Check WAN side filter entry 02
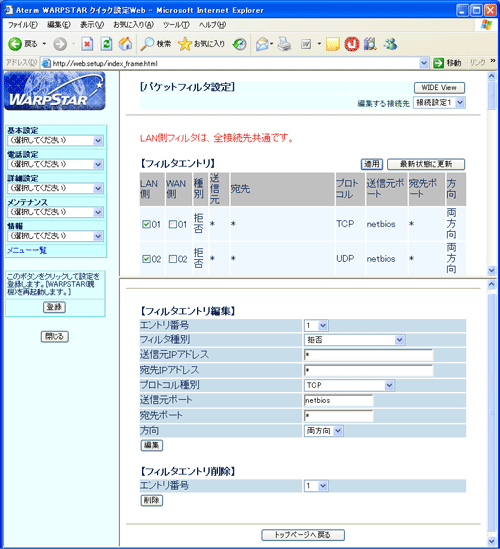Viewport: 500px width, 549px height. pyautogui.click(x=173, y=259)
